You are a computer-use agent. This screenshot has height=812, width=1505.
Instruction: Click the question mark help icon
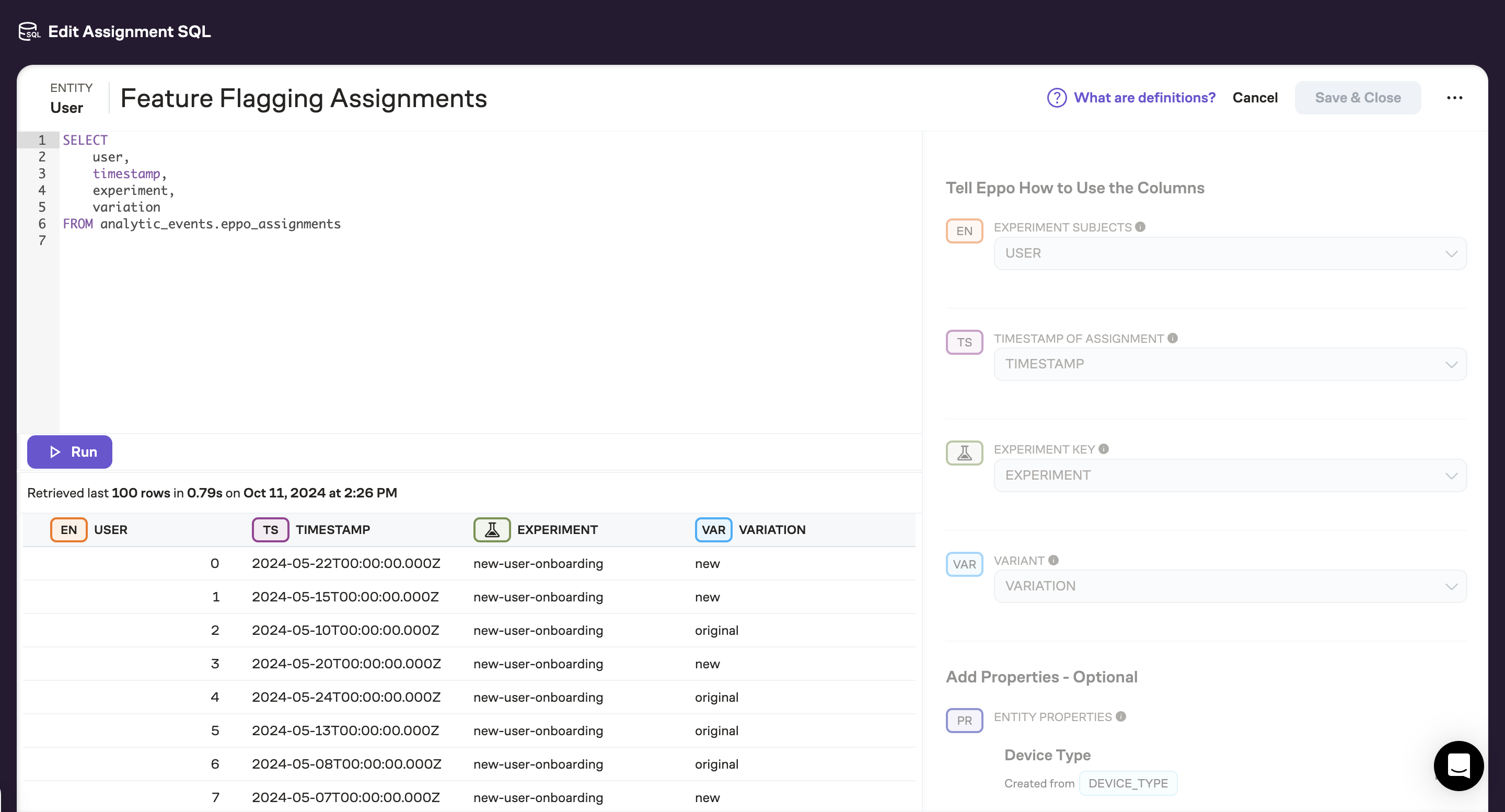click(1056, 98)
